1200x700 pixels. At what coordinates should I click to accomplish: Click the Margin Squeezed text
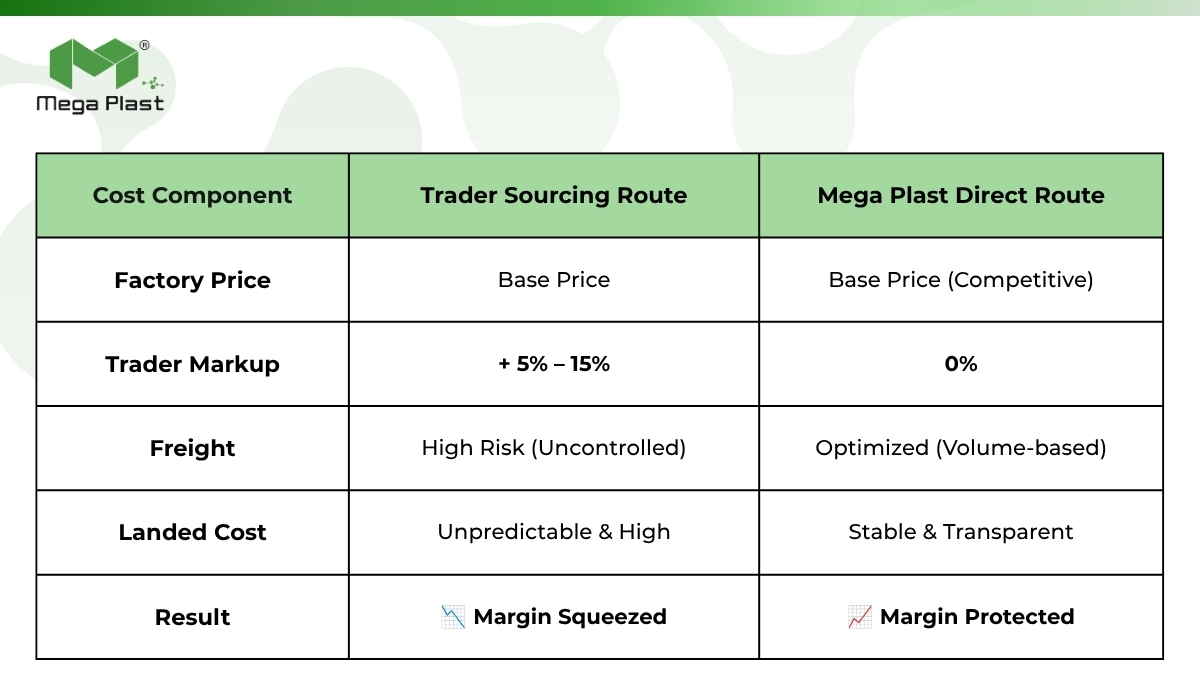point(570,617)
